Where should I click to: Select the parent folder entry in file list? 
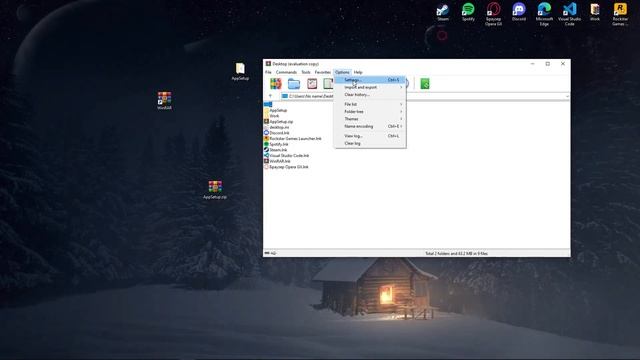(268, 104)
